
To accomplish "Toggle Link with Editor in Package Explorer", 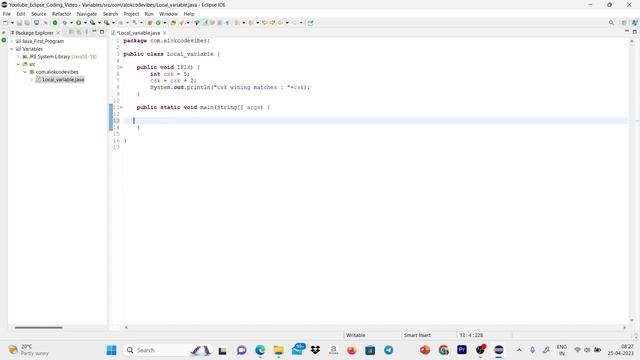I will (x=79, y=32).
